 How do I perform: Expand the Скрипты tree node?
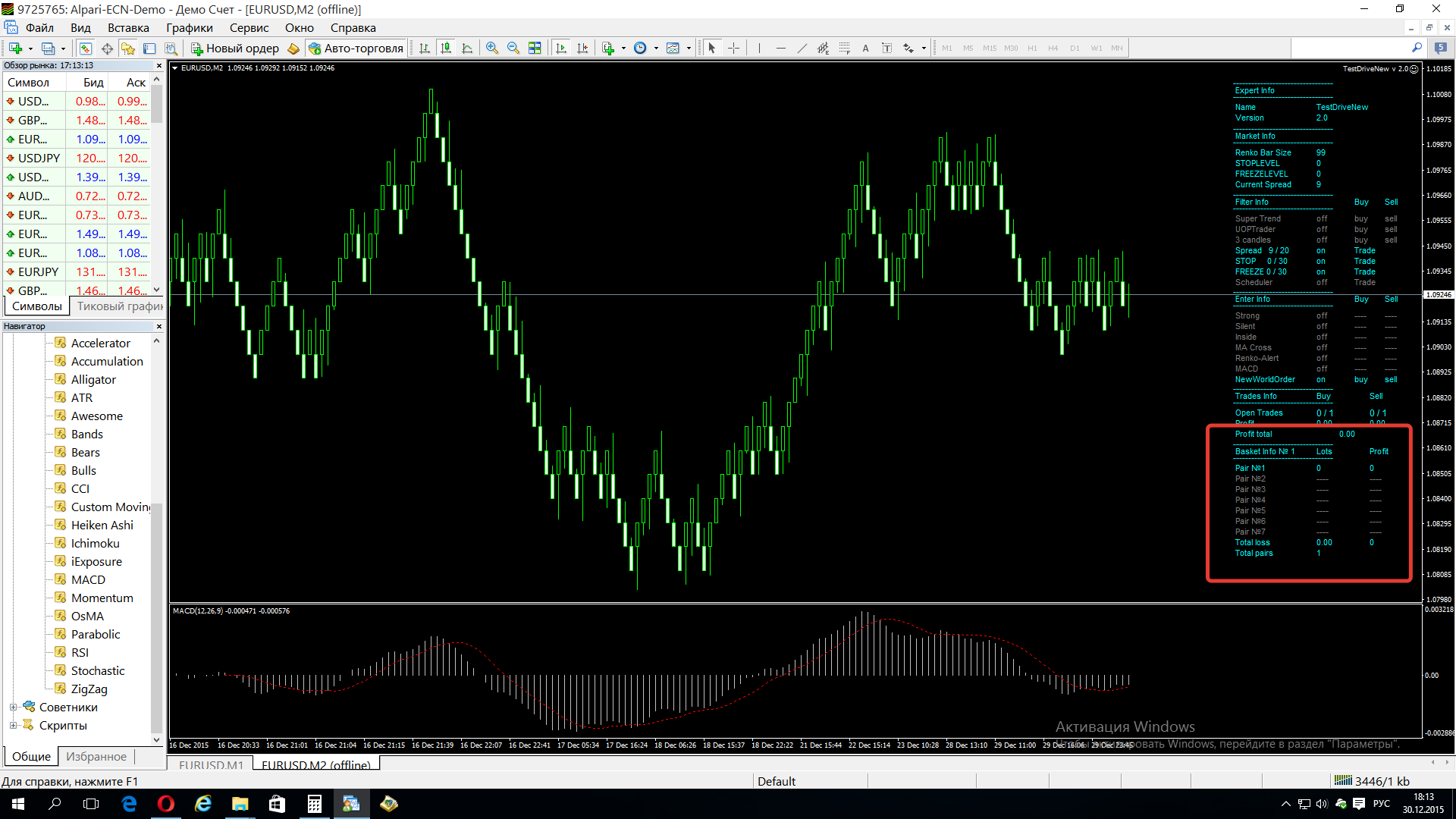click(x=13, y=726)
